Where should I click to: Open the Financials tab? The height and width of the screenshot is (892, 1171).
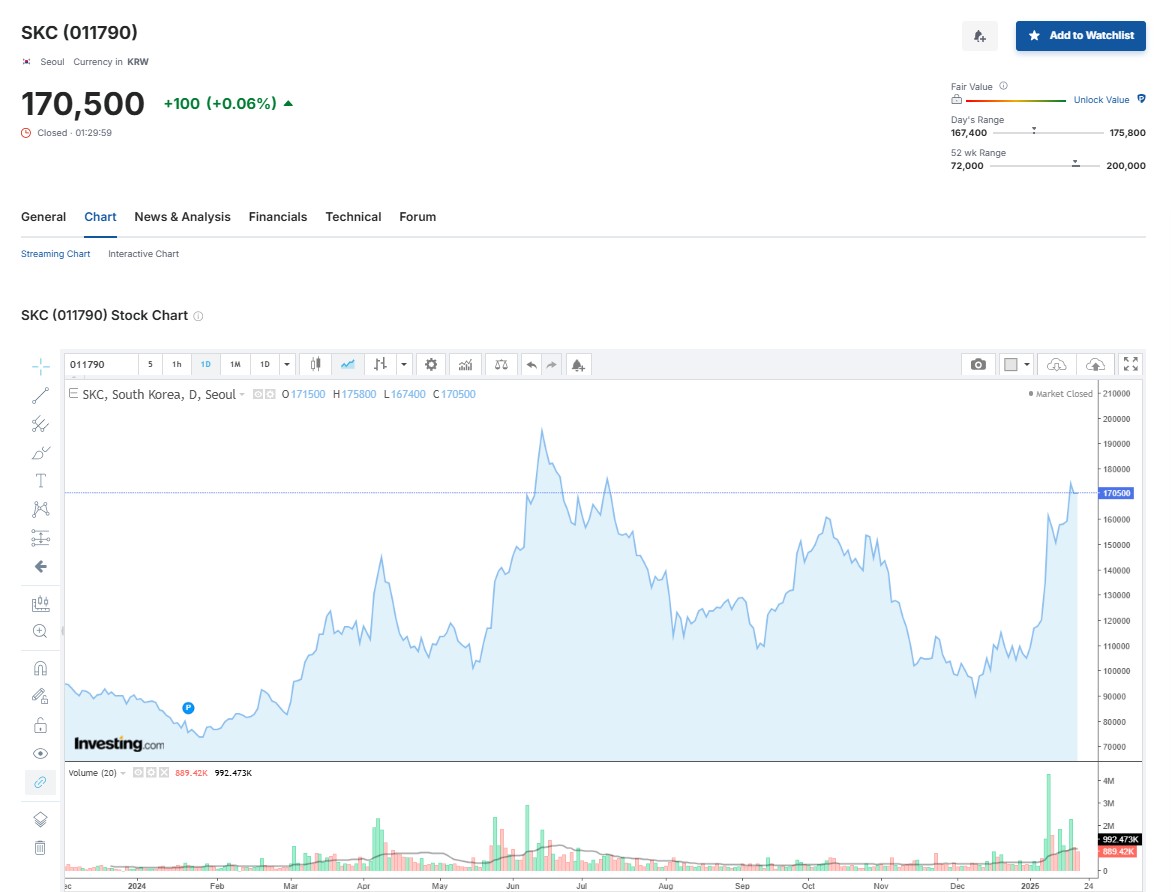[x=278, y=217]
